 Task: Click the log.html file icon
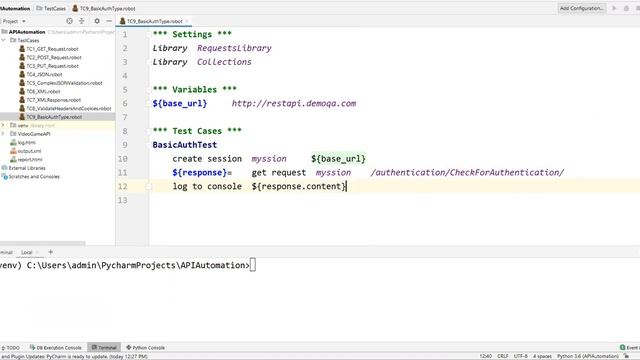click(13, 142)
